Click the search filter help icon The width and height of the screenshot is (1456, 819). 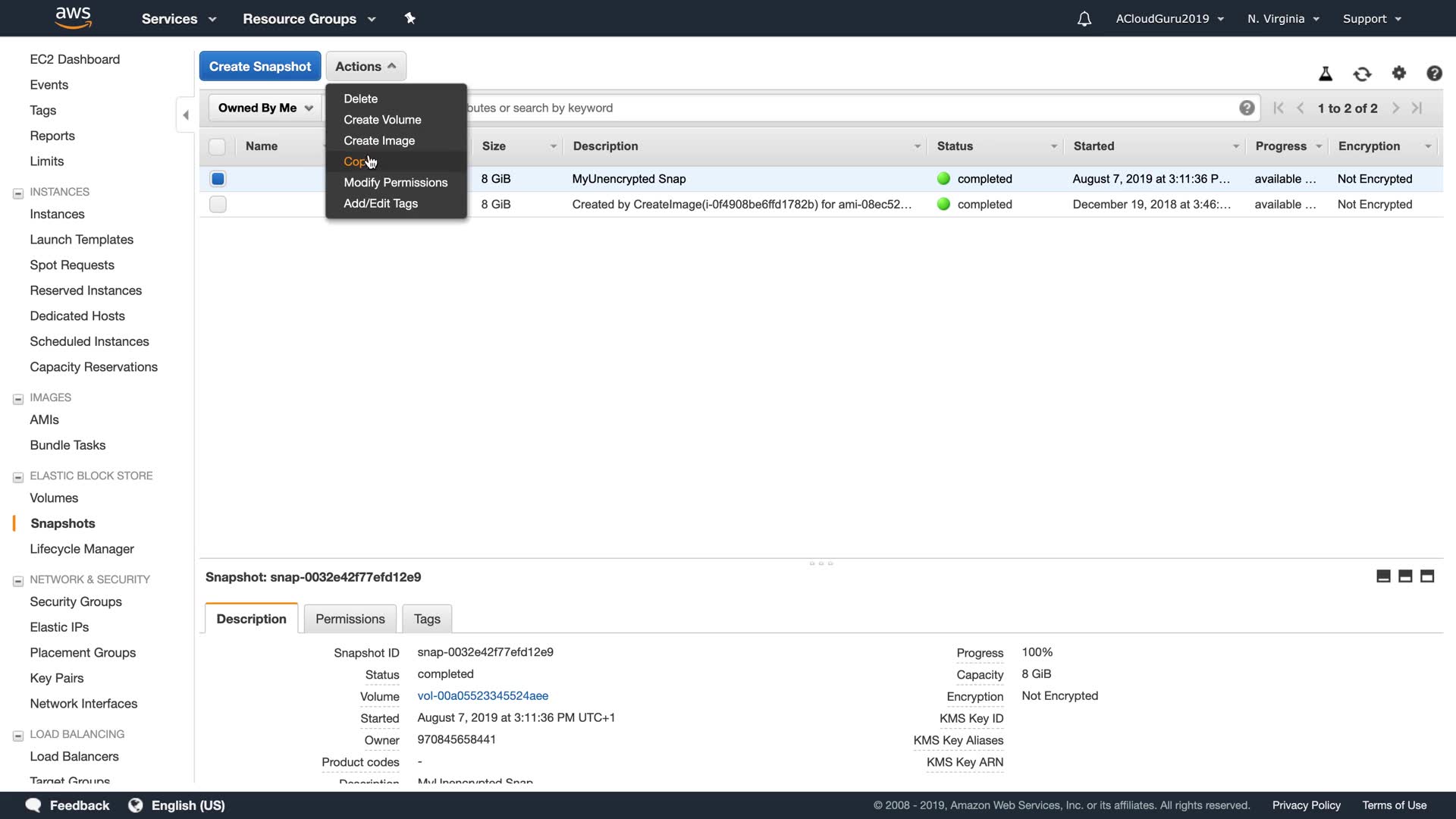[x=1247, y=108]
